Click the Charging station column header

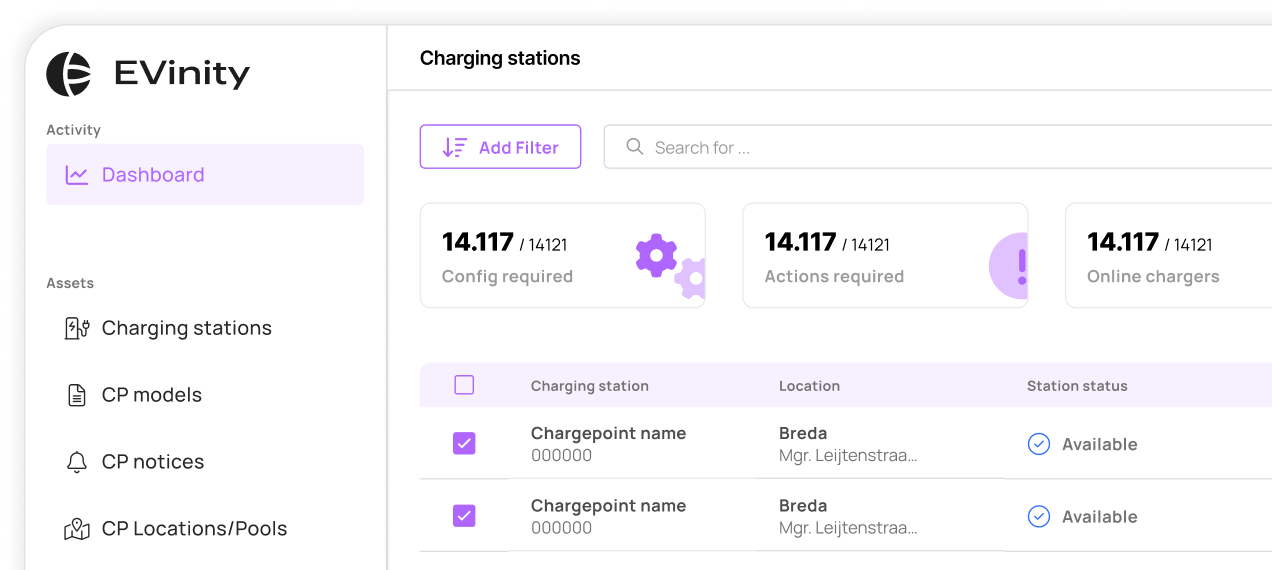(x=590, y=386)
